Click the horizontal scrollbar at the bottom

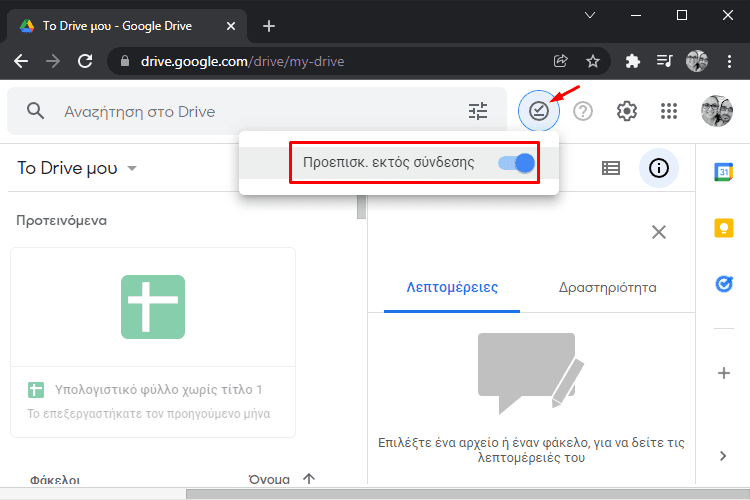[468, 494]
